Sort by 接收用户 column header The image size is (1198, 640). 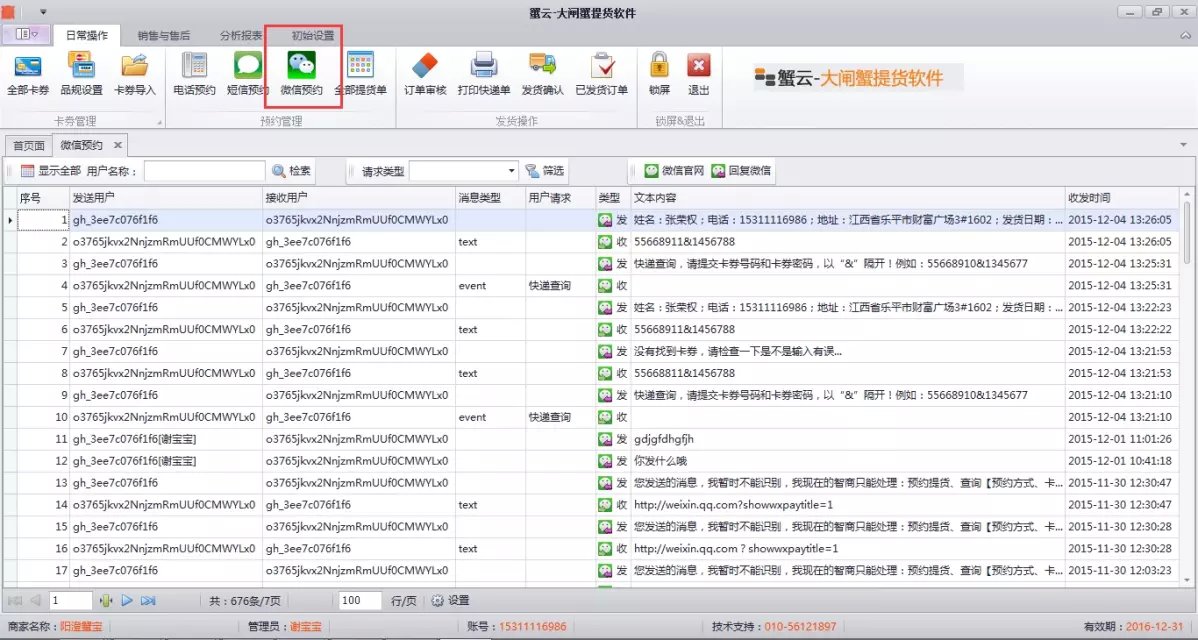358,198
